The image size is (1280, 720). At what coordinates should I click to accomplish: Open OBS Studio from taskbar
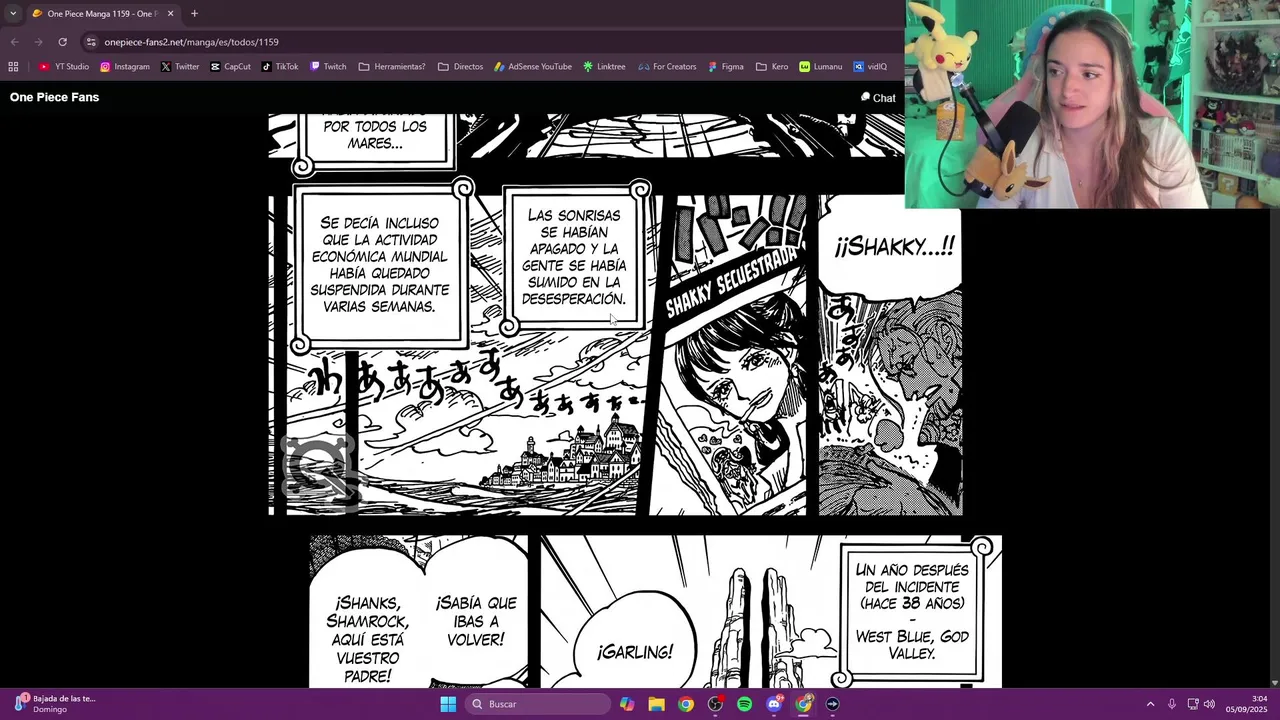(x=715, y=704)
